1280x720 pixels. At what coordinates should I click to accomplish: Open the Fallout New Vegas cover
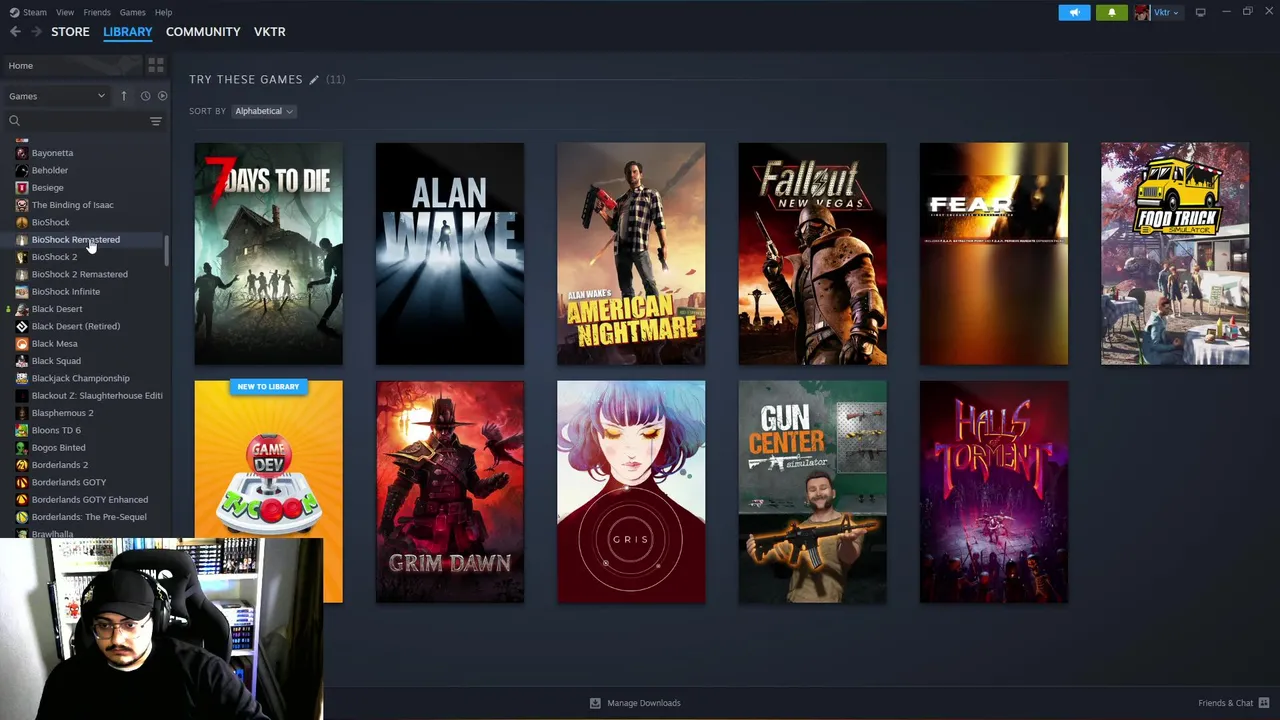point(812,254)
